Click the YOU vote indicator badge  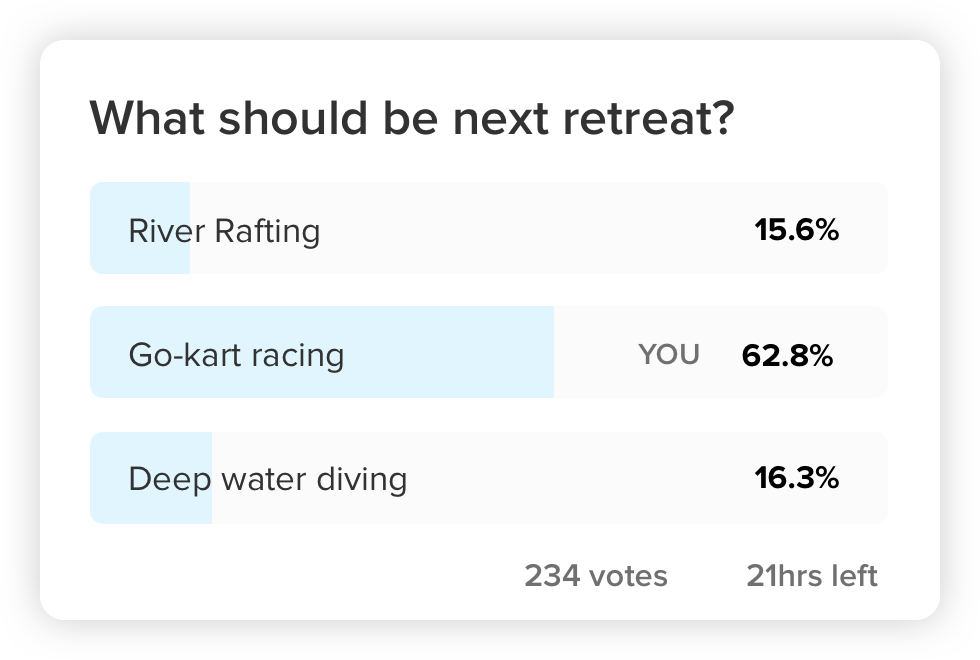[x=669, y=355]
